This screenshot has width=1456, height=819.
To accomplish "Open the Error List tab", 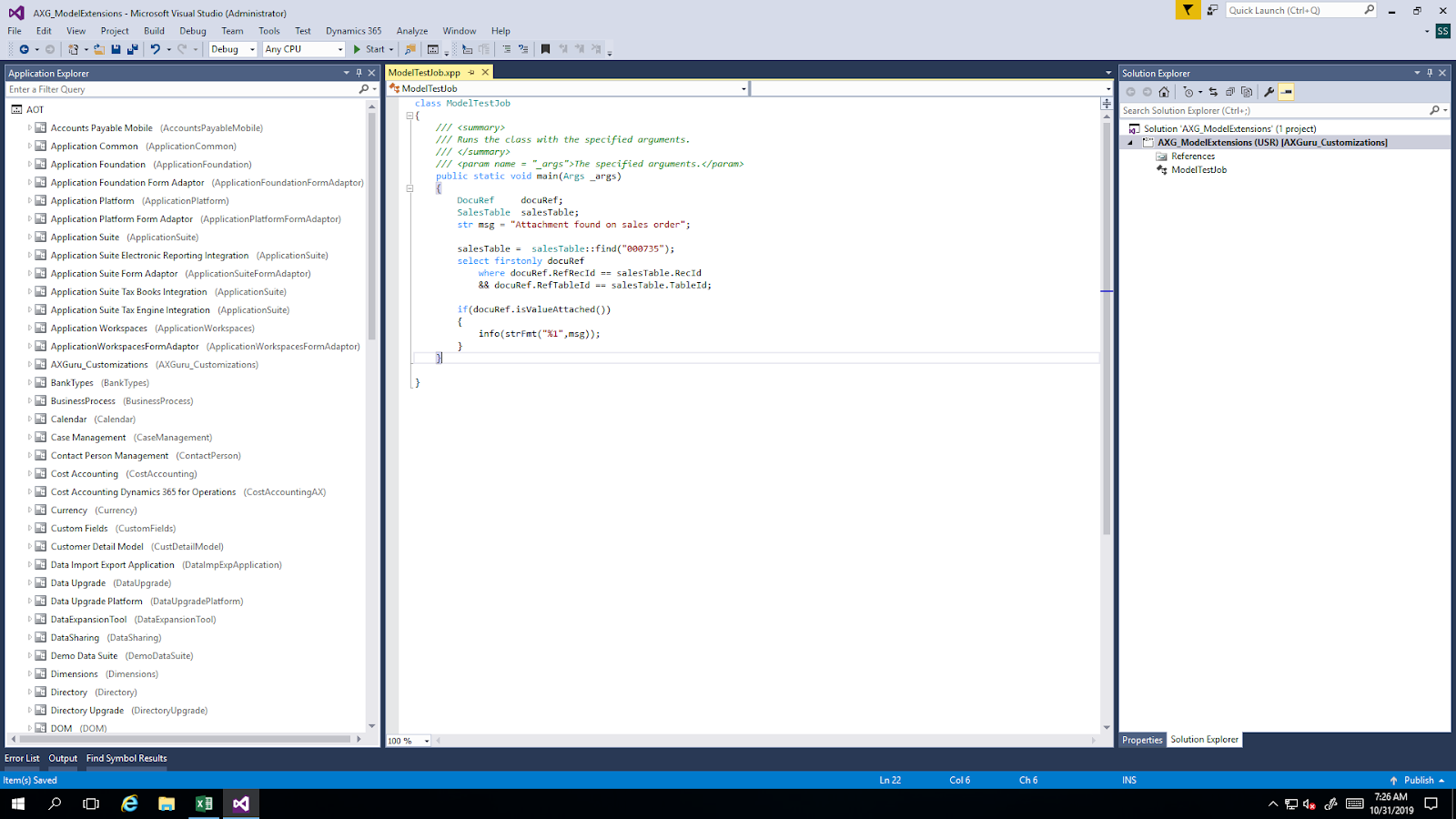I will click(x=22, y=758).
